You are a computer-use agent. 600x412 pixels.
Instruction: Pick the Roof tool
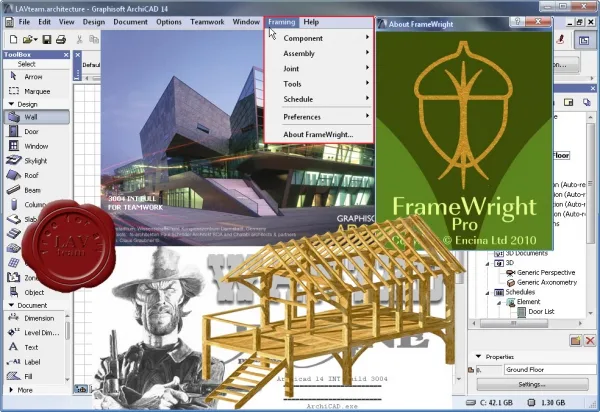(x=37, y=175)
